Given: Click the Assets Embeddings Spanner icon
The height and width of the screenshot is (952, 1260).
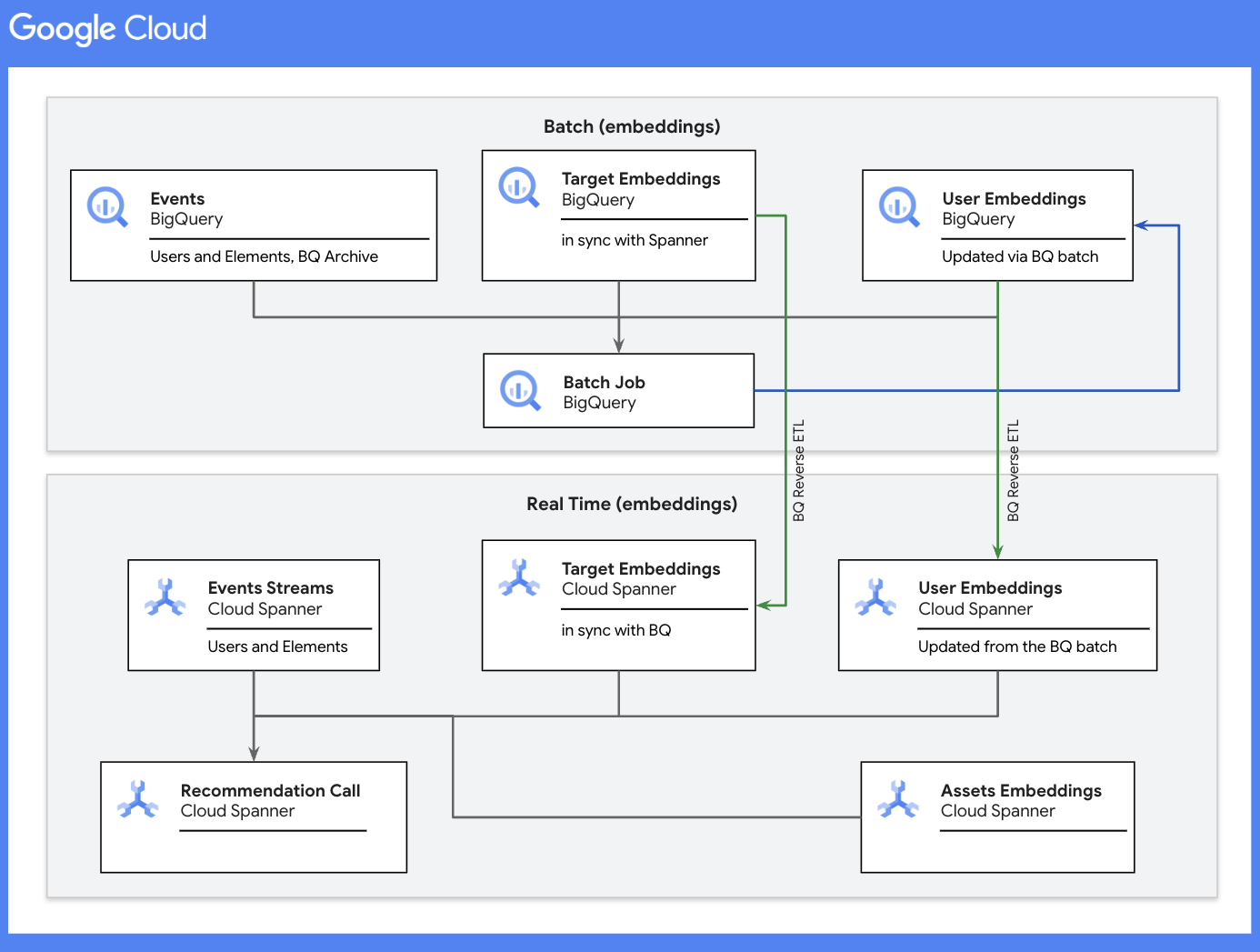Looking at the screenshot, I should point(898,800).
